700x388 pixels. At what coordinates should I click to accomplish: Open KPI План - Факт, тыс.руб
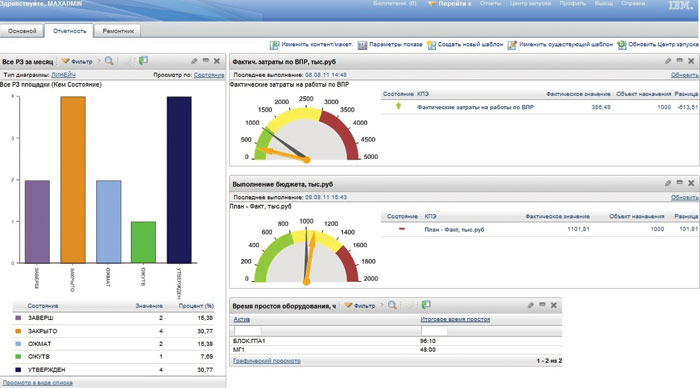pyautogui.click(x=454, y=229)
